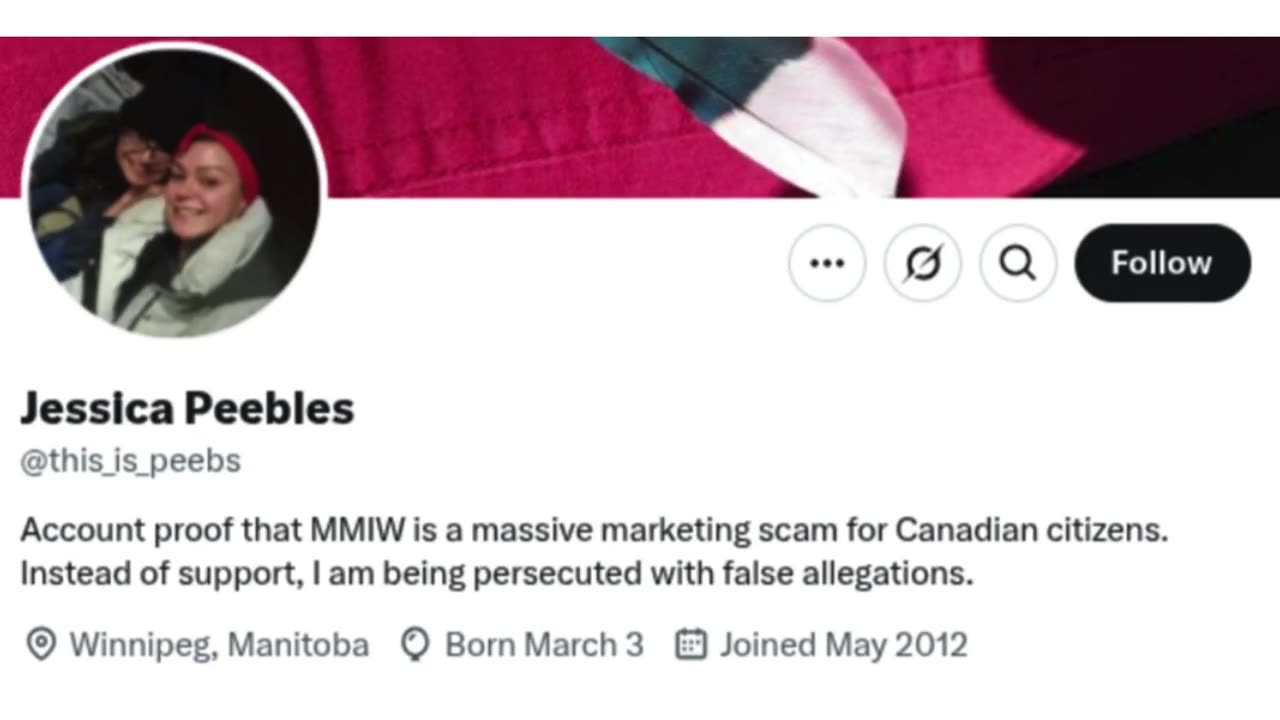Click the Joined May 2012 text
The image size is (1280, 720).
click(843, 645)
